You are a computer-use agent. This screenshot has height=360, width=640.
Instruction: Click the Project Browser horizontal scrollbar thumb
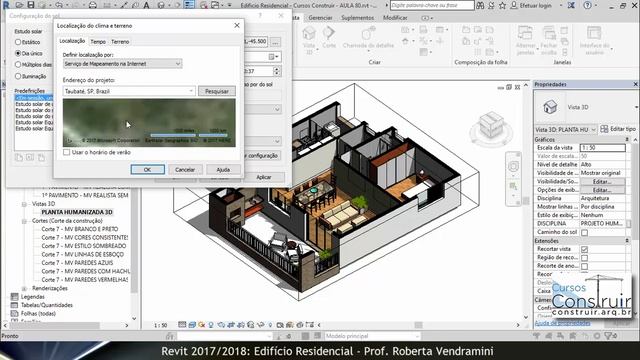[x=55, y=325]
